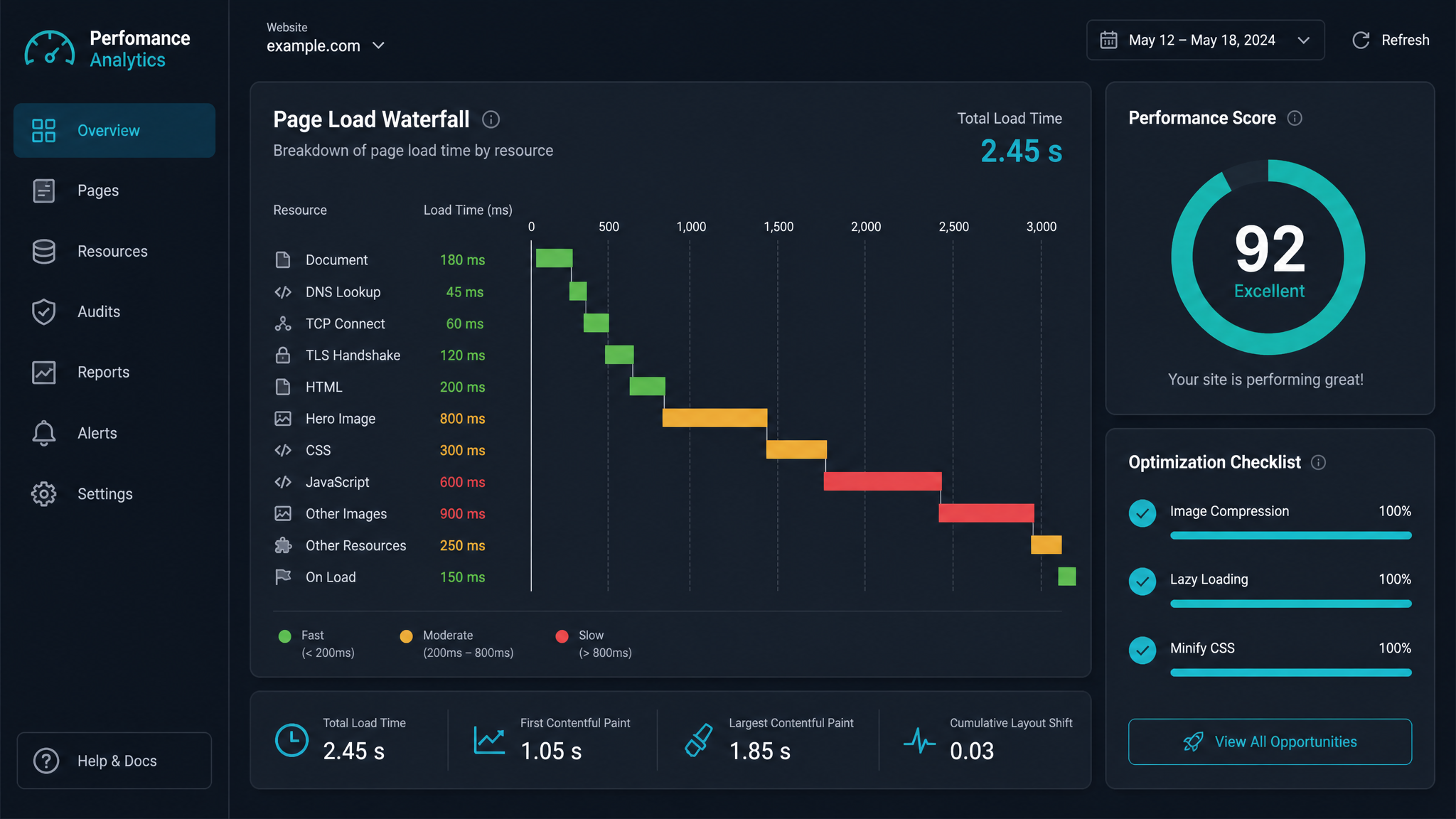The width and height of the screenshot is (1456, 819).
Task: Click the green Fast legend dot
Action: (x=285, y=636)
